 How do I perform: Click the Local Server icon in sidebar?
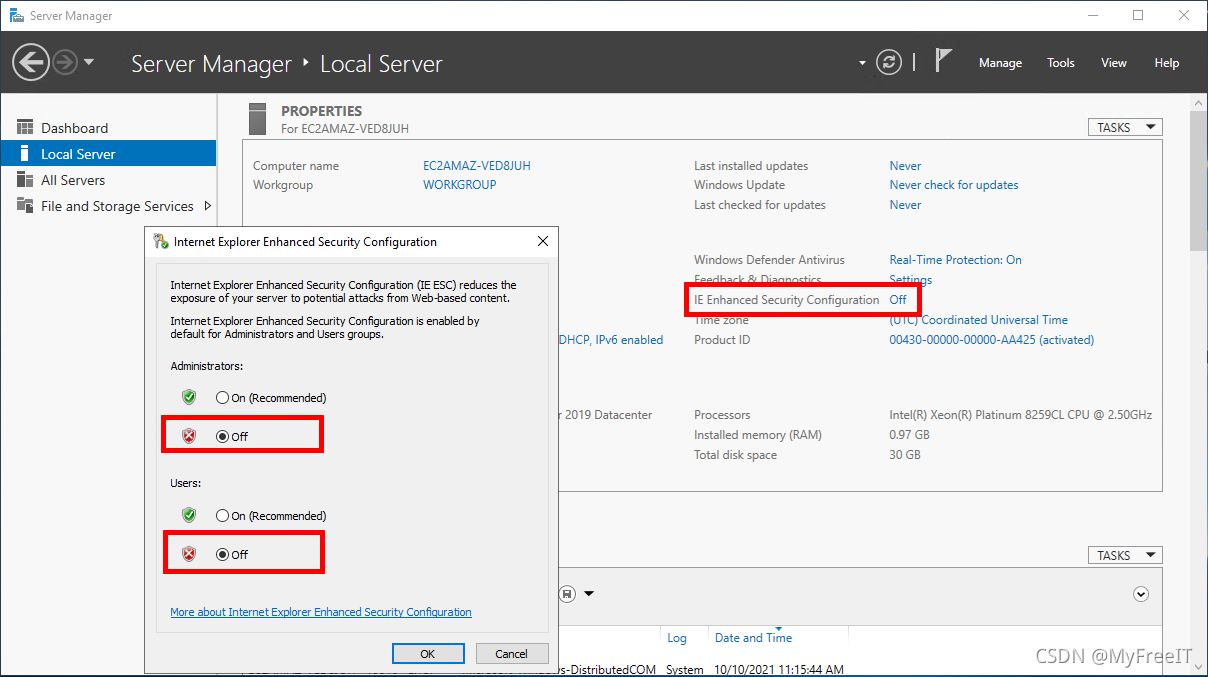coord(25,153)
